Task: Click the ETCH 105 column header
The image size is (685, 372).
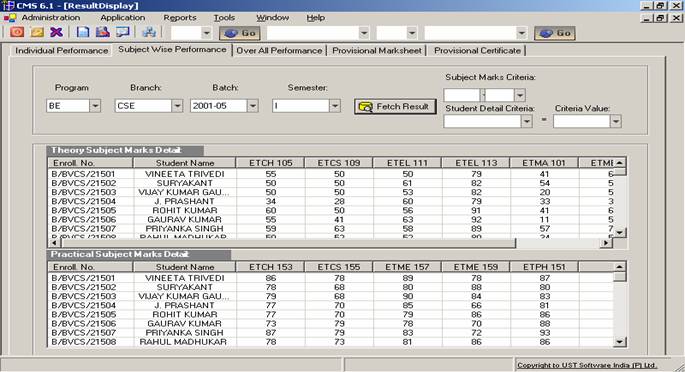Action: pyautogui.click(x=270, y=163)
